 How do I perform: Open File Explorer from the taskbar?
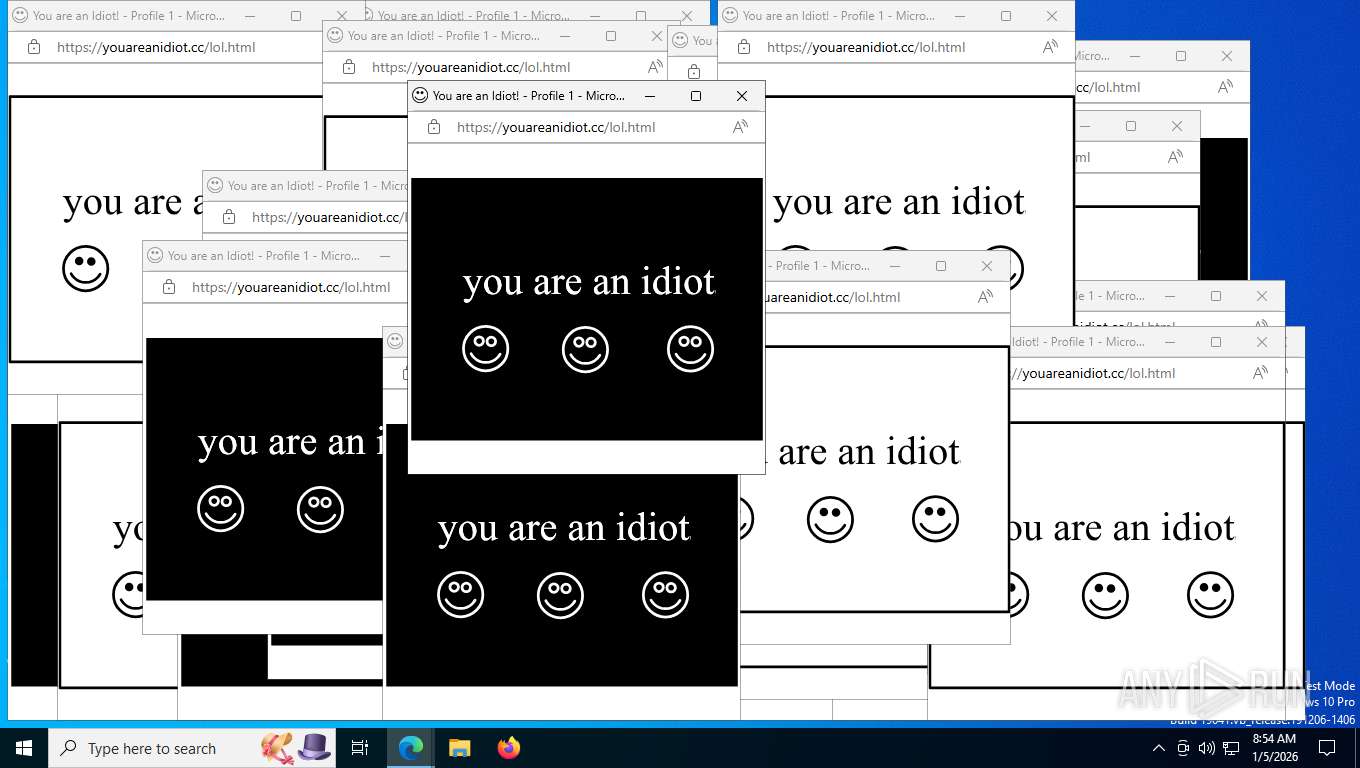pyautogui.click(x=459, y=748)
